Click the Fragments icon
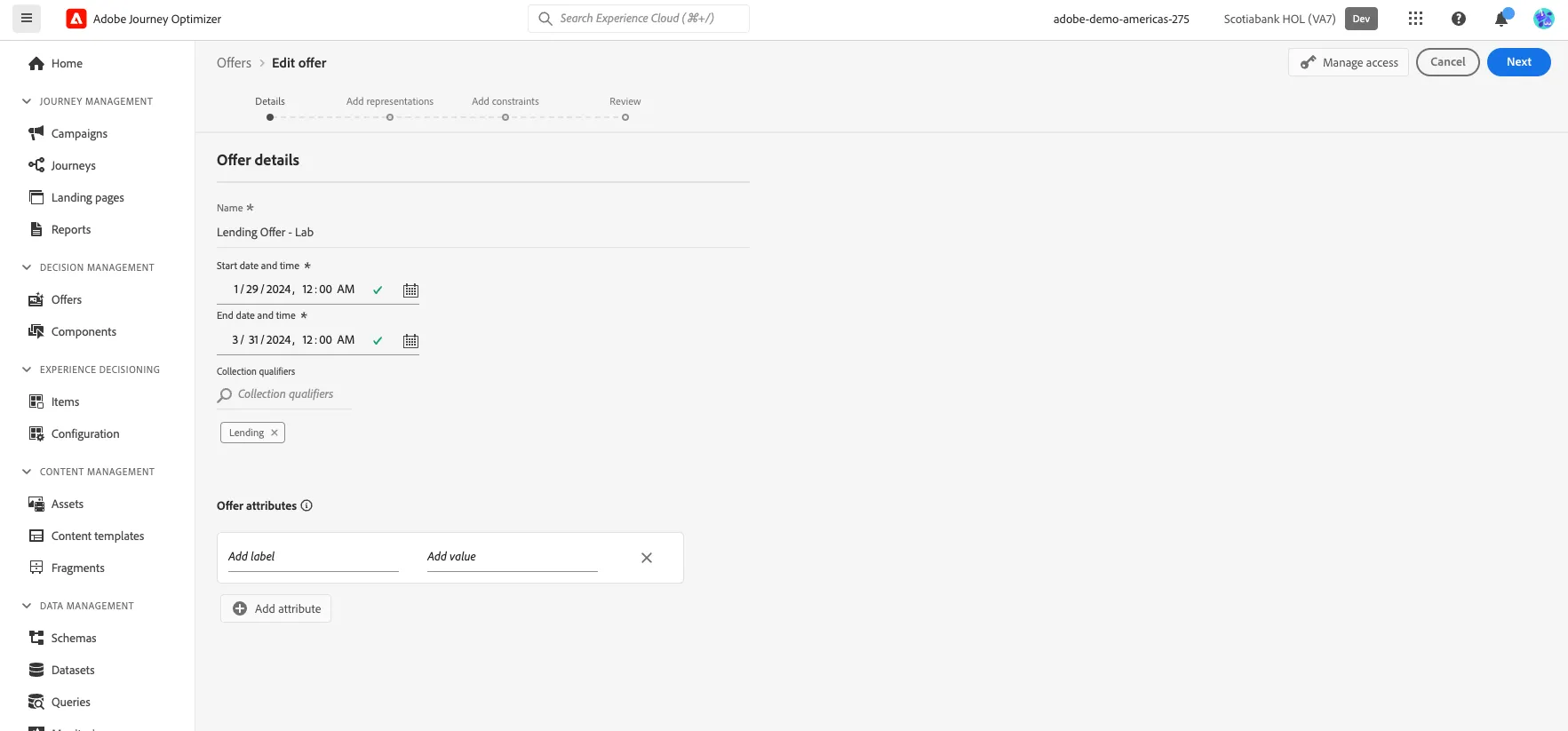This screenshot has height=731, width=1568. [x=36, y=568]
